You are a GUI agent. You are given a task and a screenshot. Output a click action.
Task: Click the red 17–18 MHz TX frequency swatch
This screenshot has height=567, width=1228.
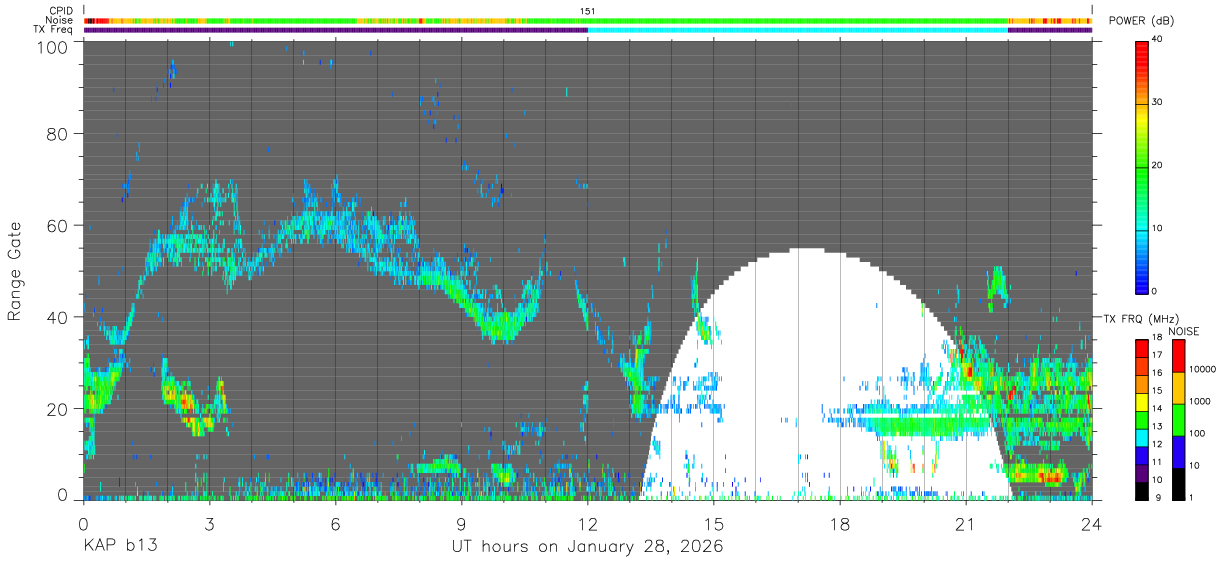click(1141, 347)
